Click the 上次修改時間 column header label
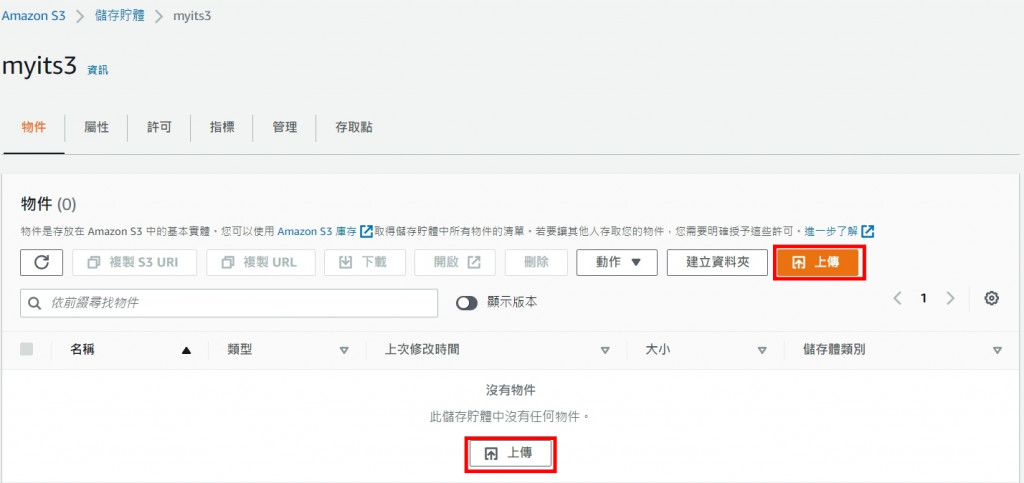1024x483 pixels. (x=422, y=350)
